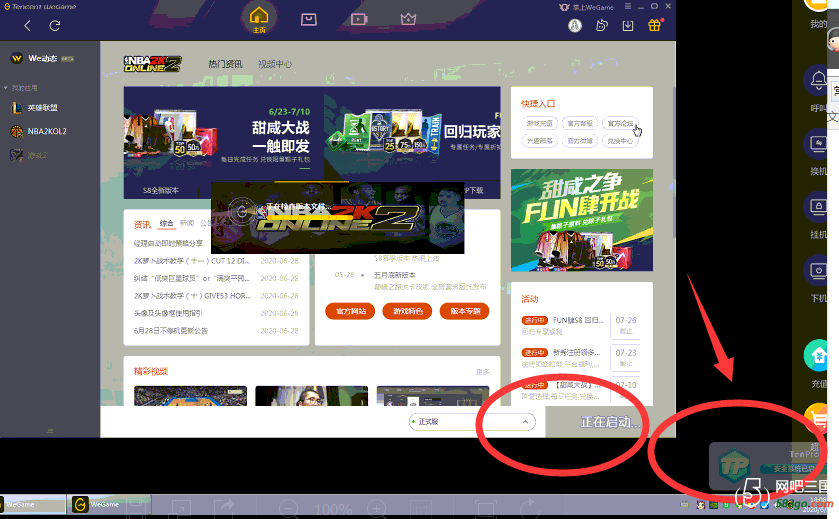Open the friends chat icon

coord(601,25)
